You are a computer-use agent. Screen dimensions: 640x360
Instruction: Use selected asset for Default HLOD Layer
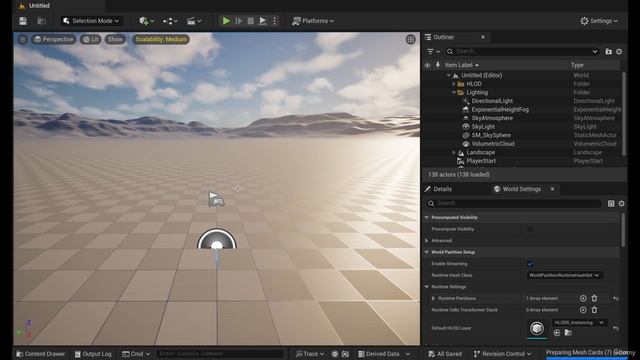[557, 333]
